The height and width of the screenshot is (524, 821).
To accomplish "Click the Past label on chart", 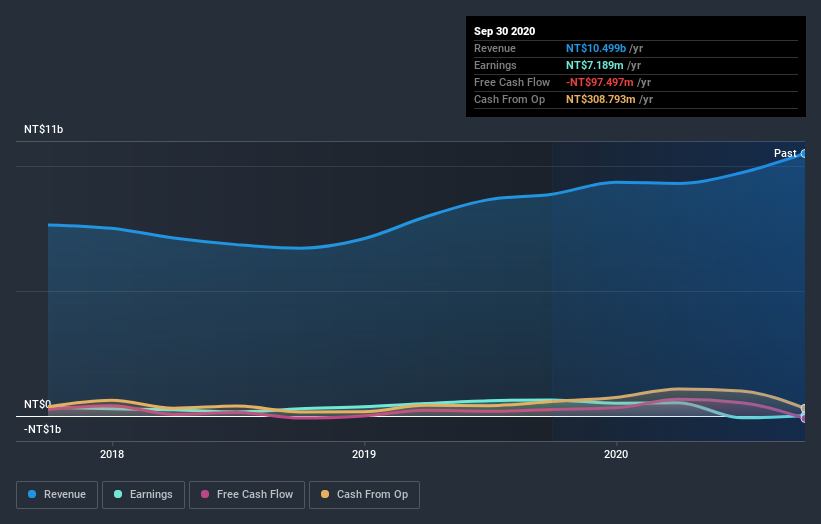I will [785, 153].
